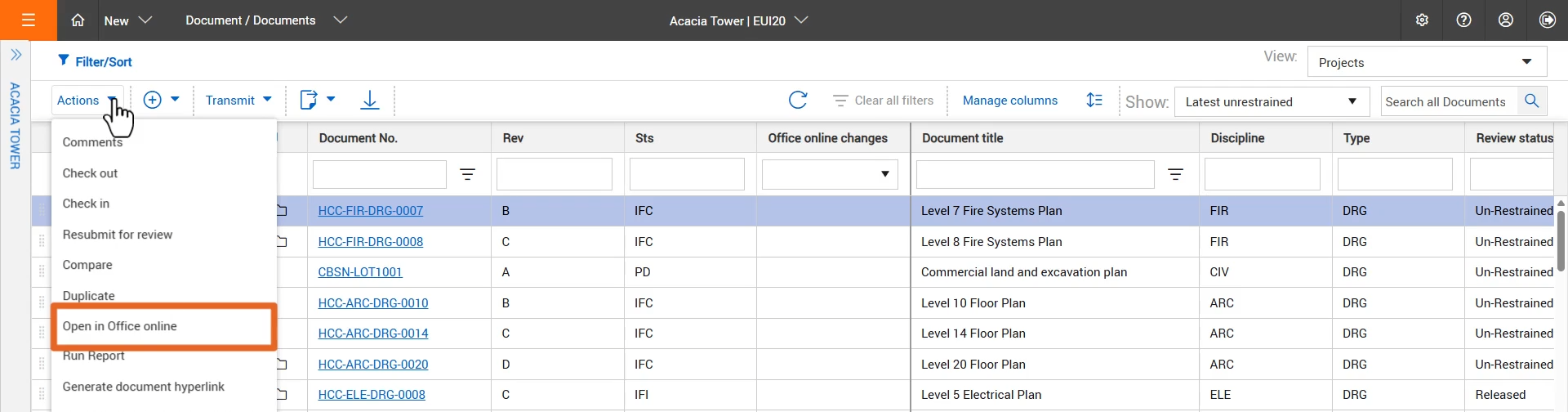Expand the New dropdown

(x=128, y=20)
